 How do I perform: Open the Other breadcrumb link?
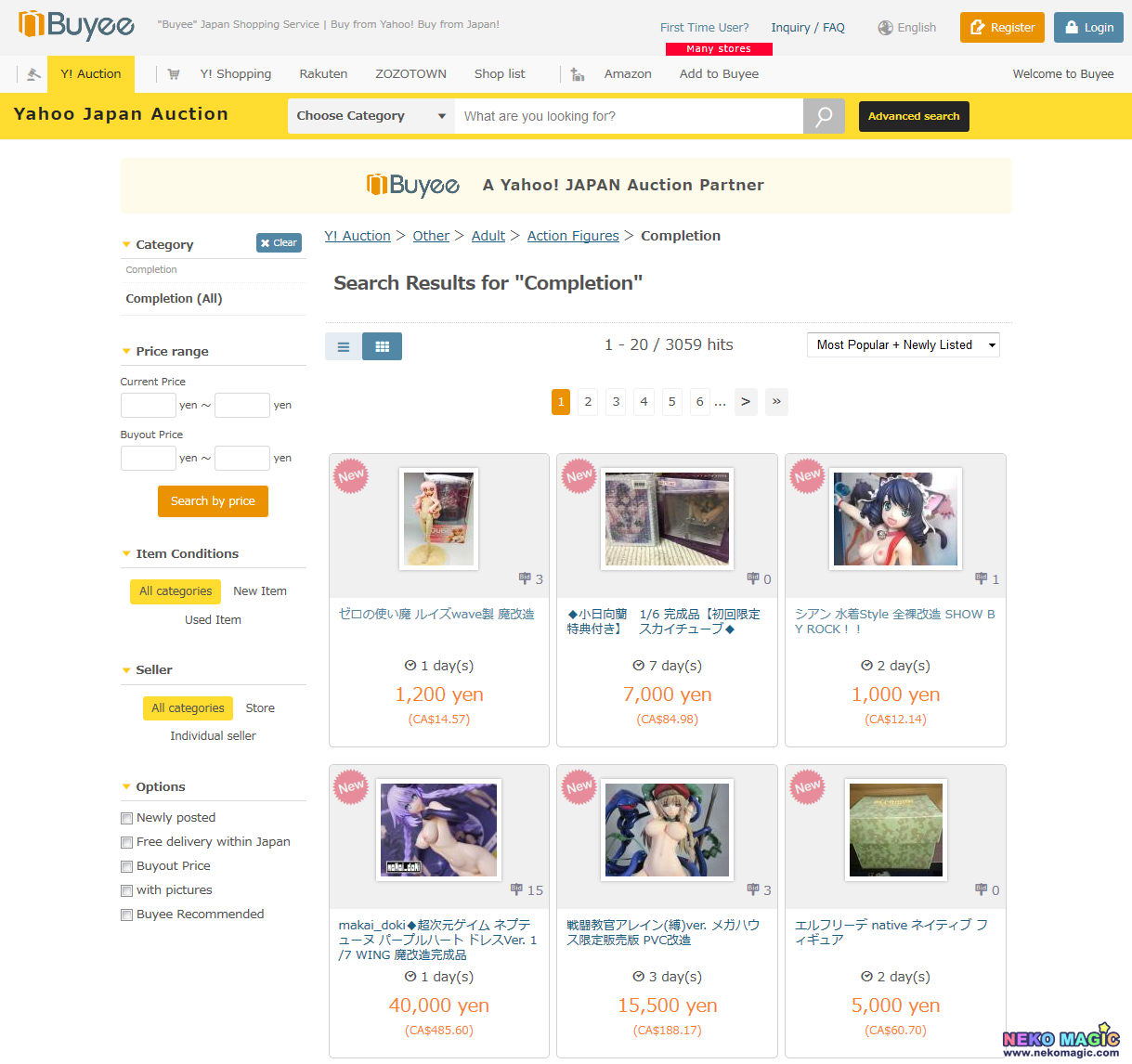click(x=431, y=236)
